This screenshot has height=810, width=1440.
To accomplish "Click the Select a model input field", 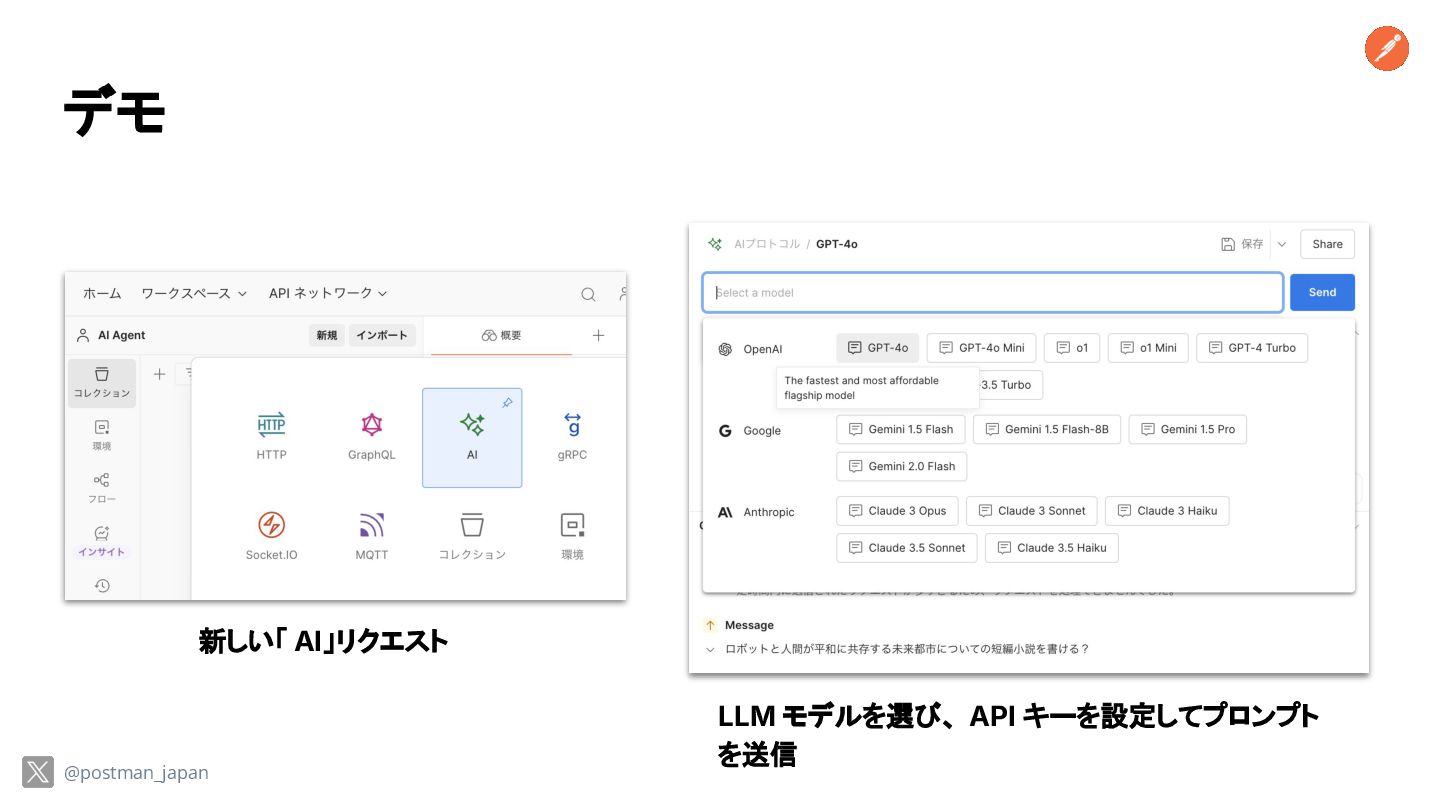I will pyautogui.click(x=993, y=293).
